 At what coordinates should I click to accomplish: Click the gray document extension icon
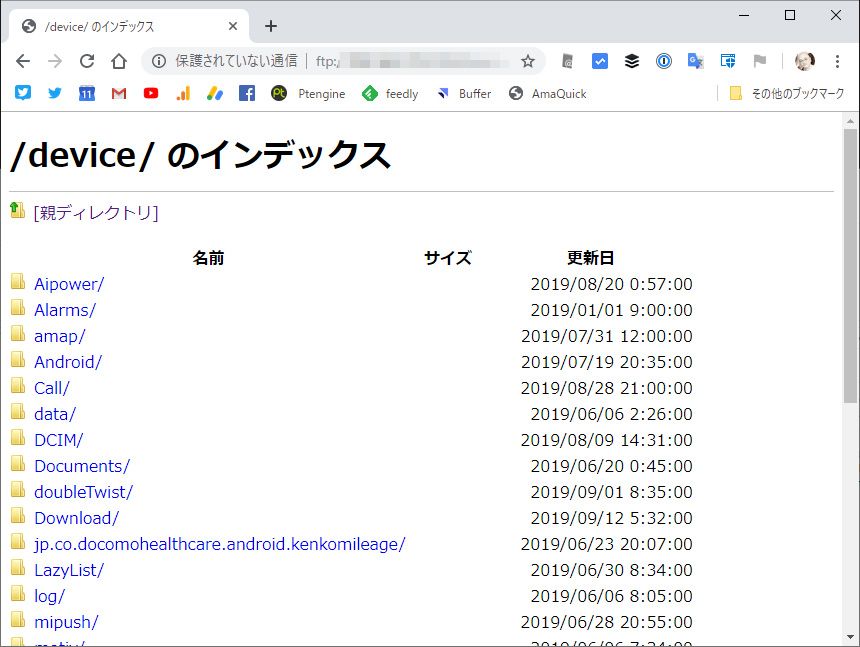pos(568,61)
